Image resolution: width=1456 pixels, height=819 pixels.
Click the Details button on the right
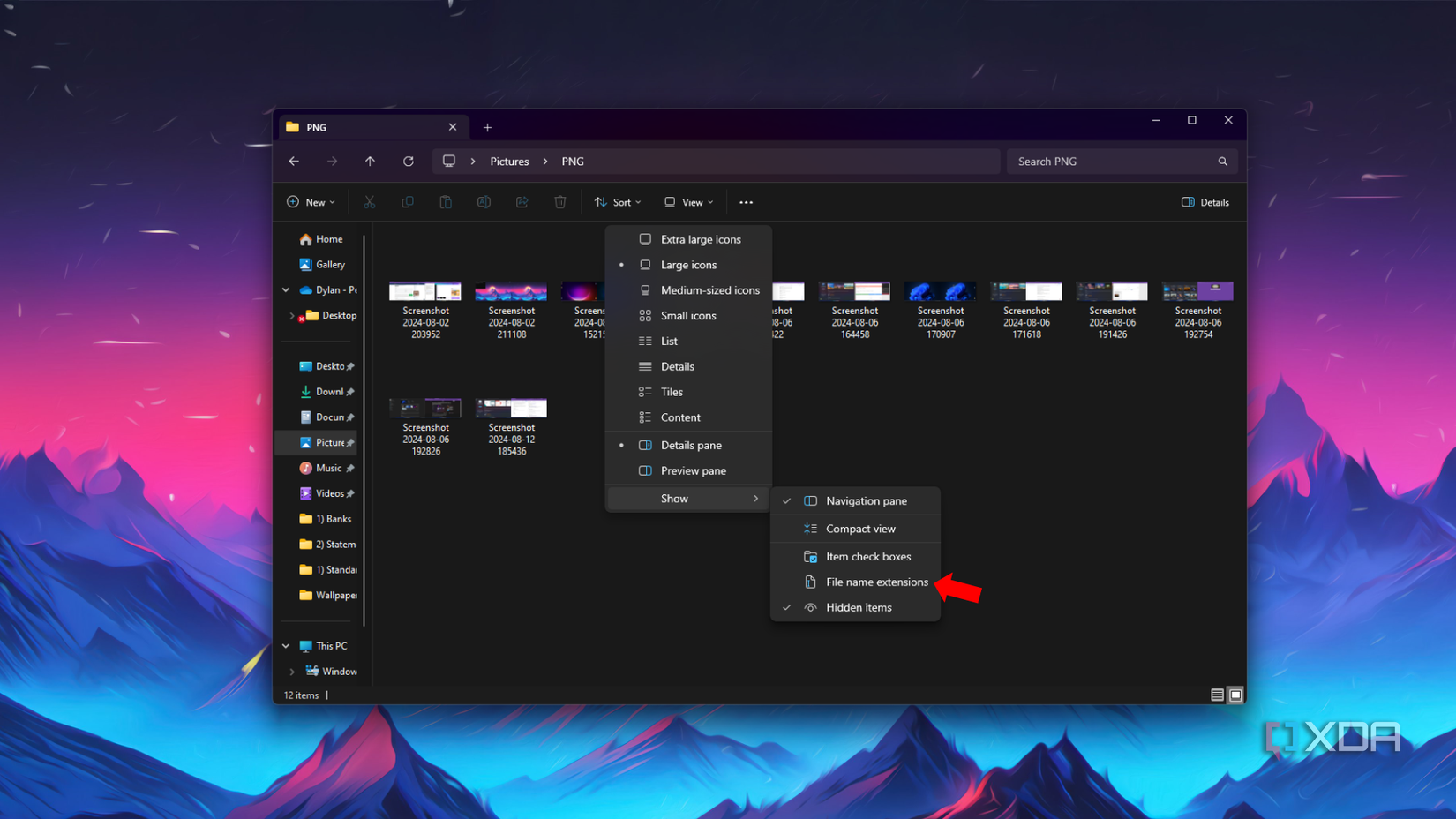tap(1205, 202)
